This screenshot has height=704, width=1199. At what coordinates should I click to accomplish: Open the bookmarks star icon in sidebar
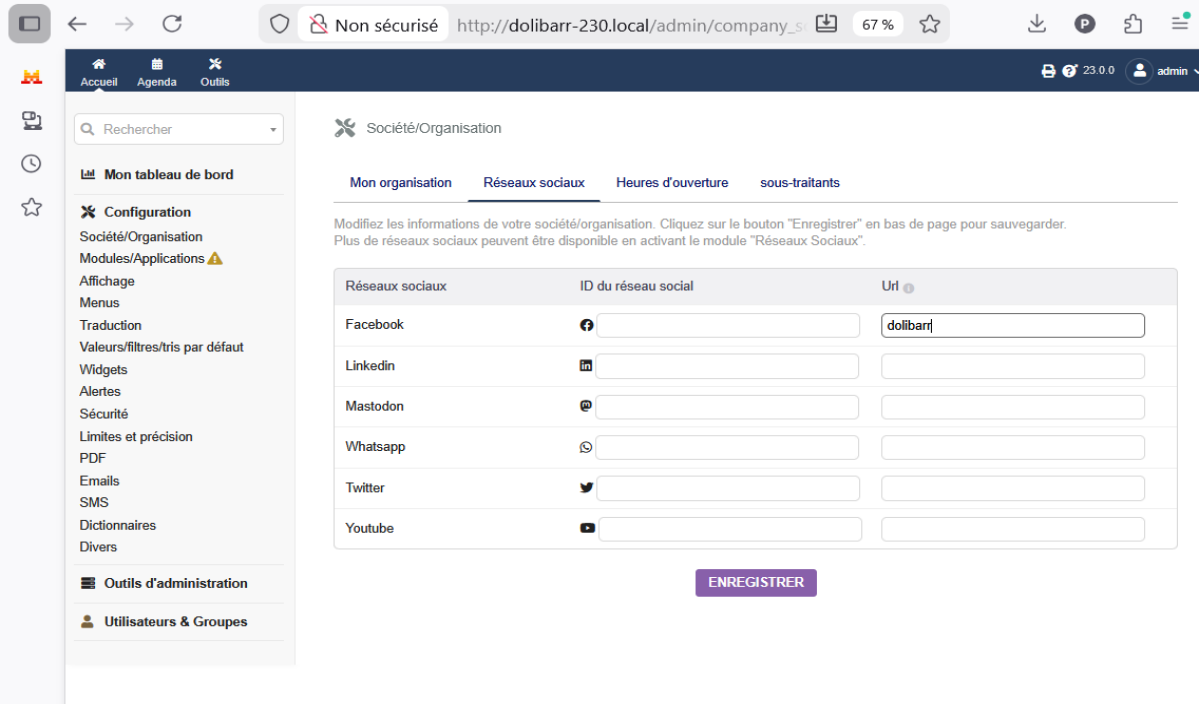point(31,207)
